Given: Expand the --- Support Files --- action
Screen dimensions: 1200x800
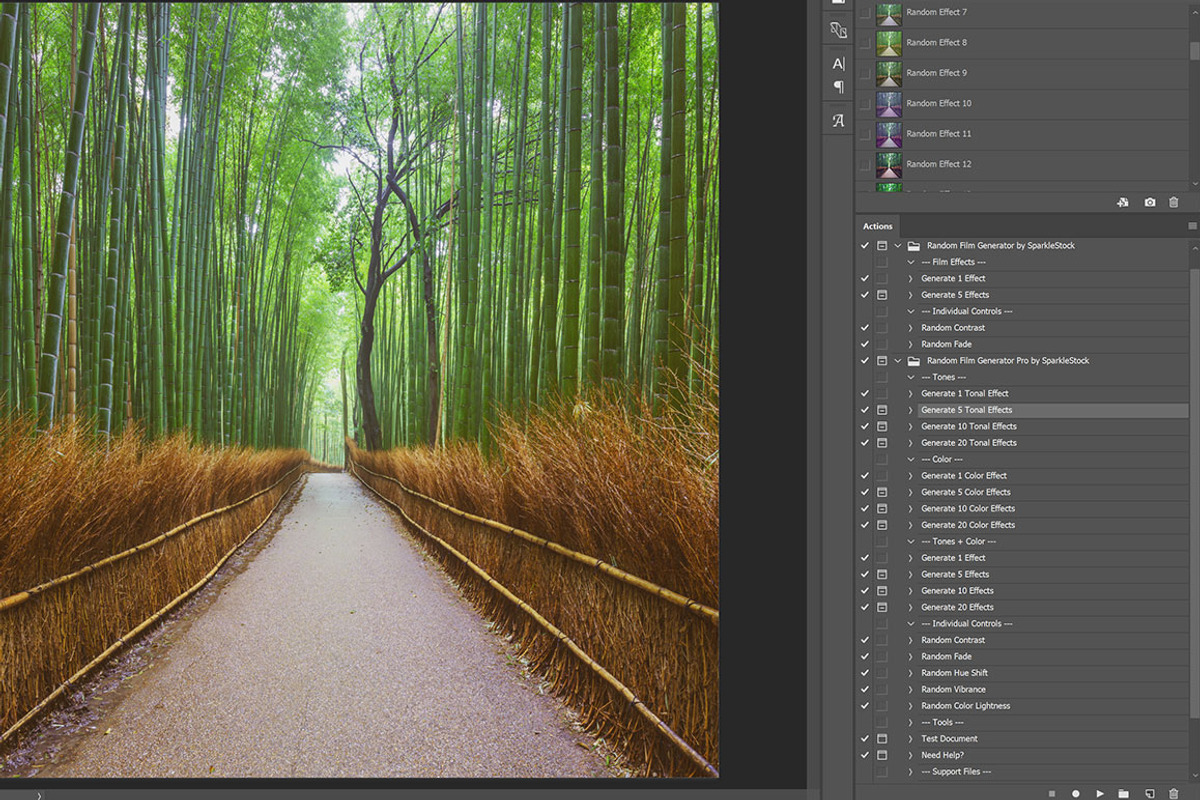Looking at the screenshot, I should pyautogui.click(x=911, y=772).
